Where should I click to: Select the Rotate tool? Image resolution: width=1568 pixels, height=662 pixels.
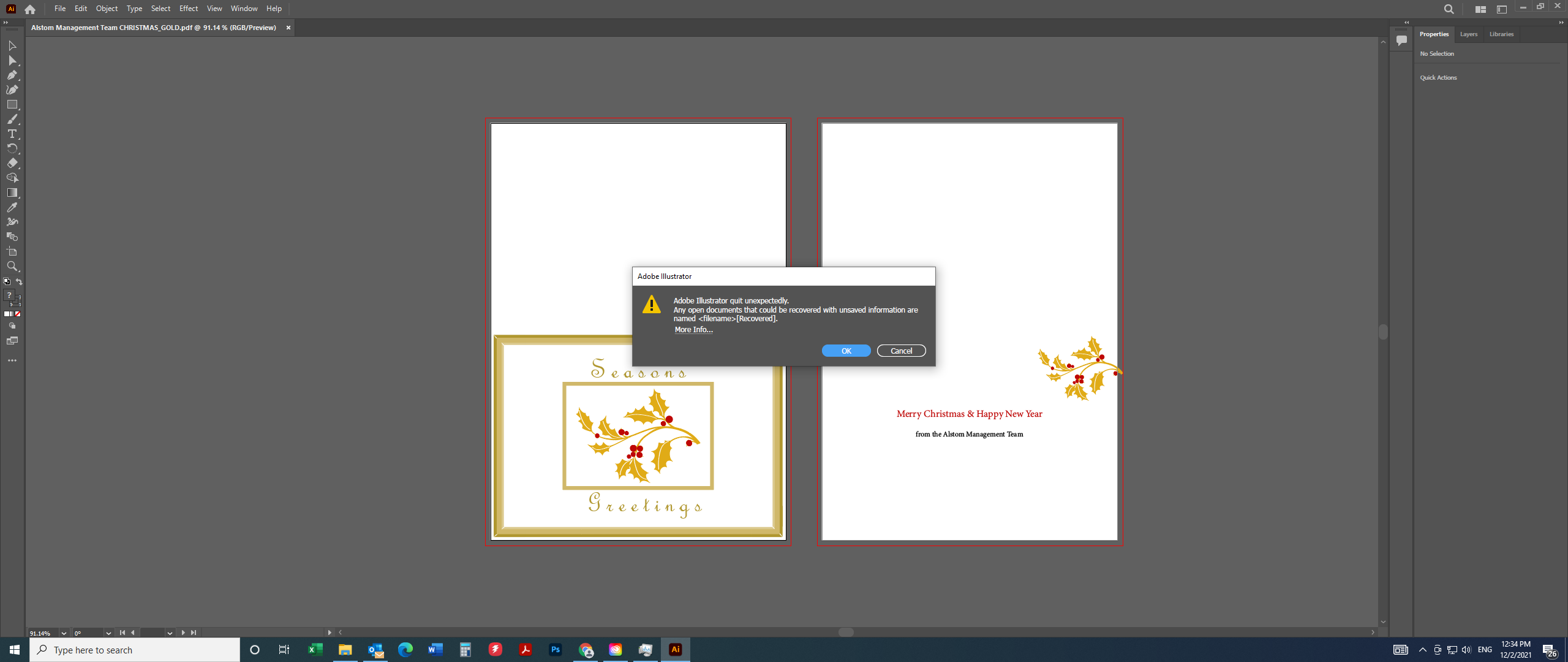point(12,148)
